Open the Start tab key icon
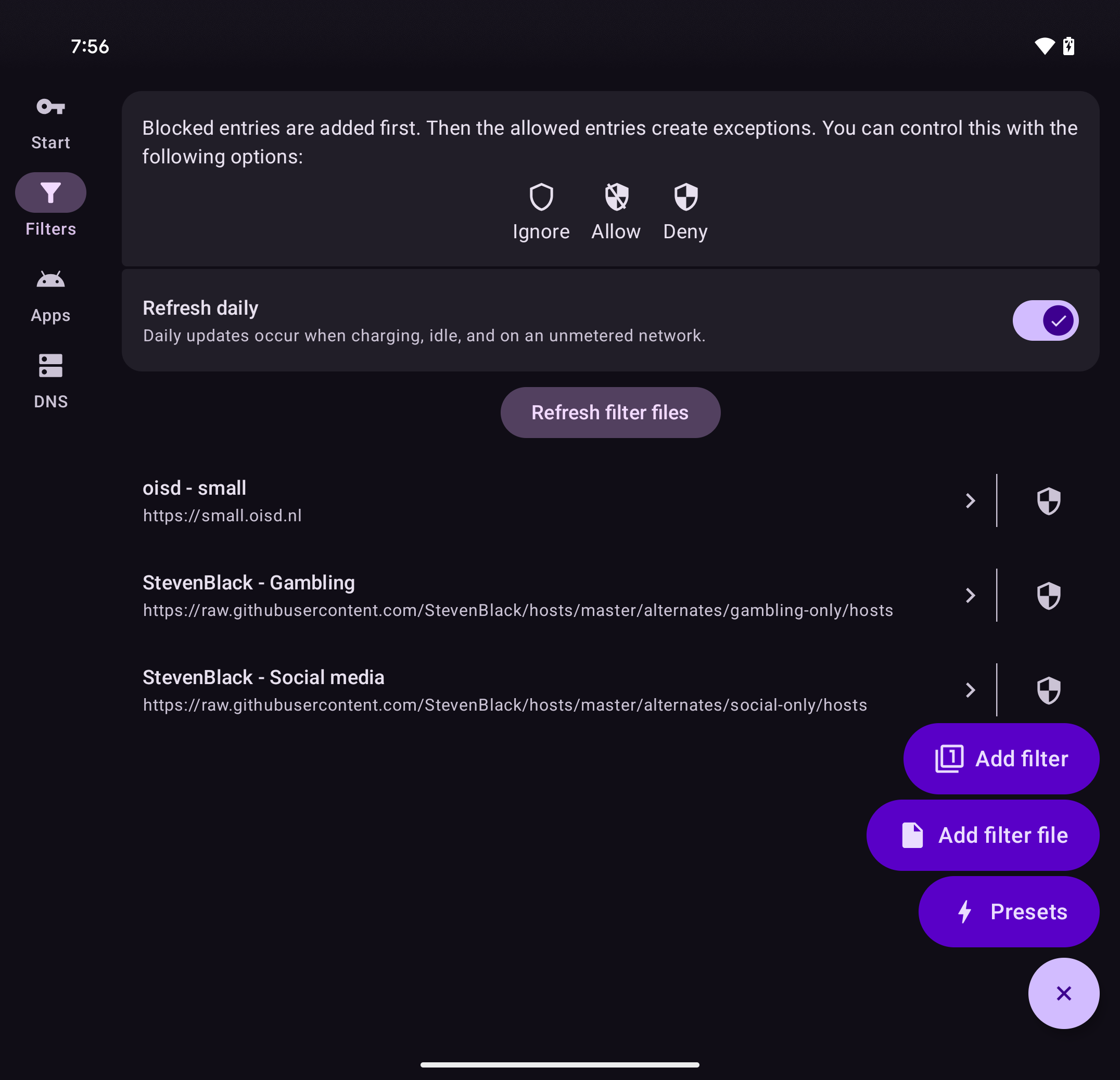The width and height of the screenshot is (1120, 1080). [50, 107]
